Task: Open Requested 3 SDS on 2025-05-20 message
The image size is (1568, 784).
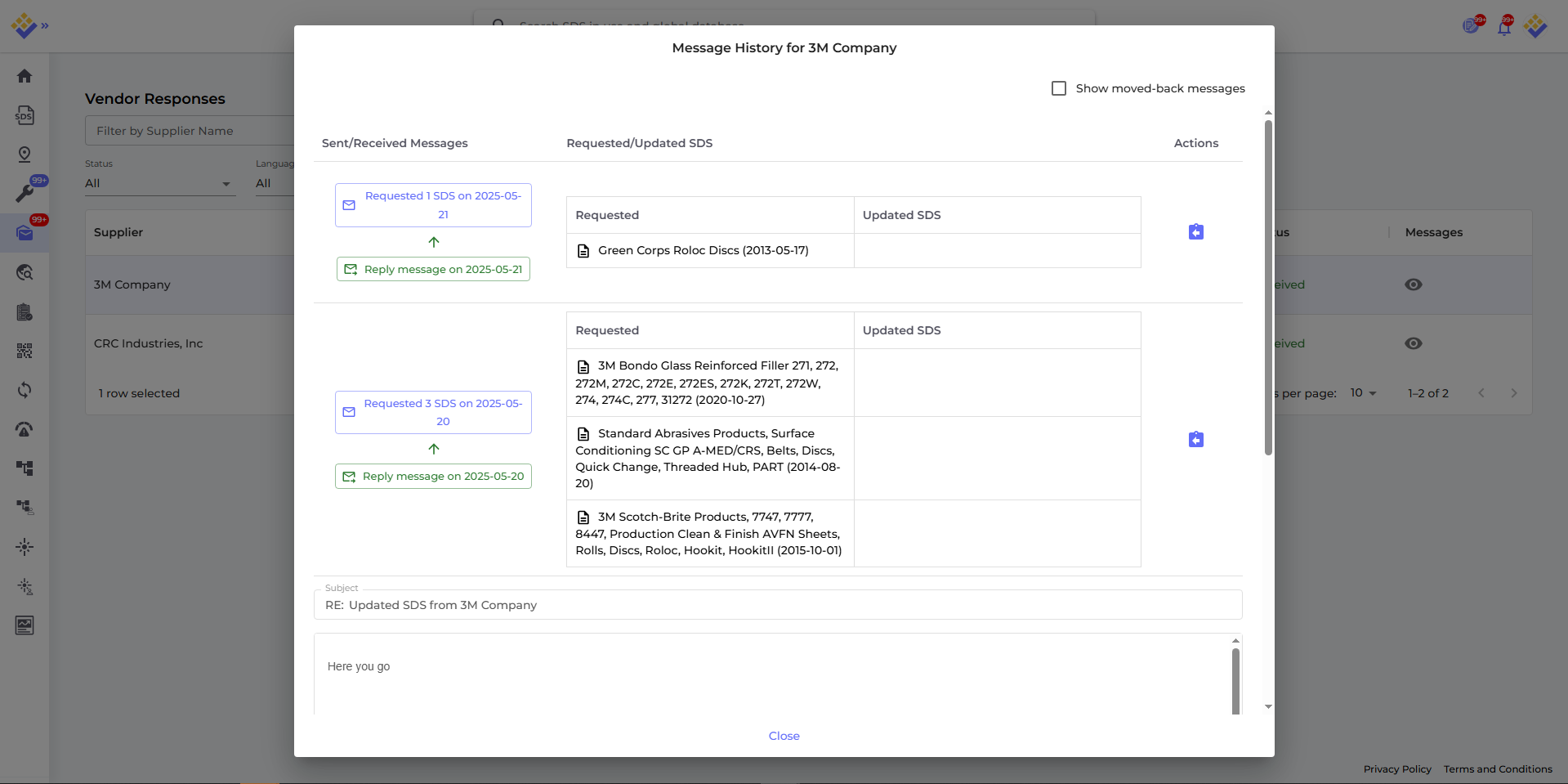Action: coord(433,412)
